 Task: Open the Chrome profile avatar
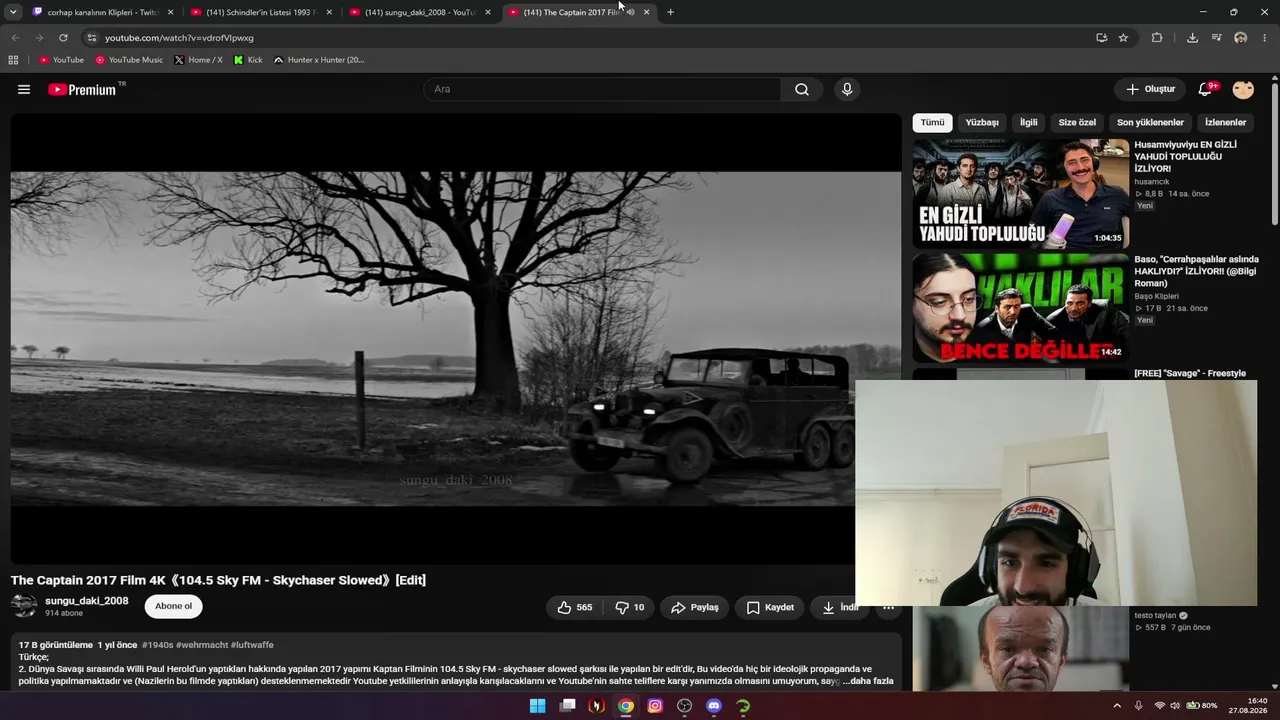coord(1240,38)
